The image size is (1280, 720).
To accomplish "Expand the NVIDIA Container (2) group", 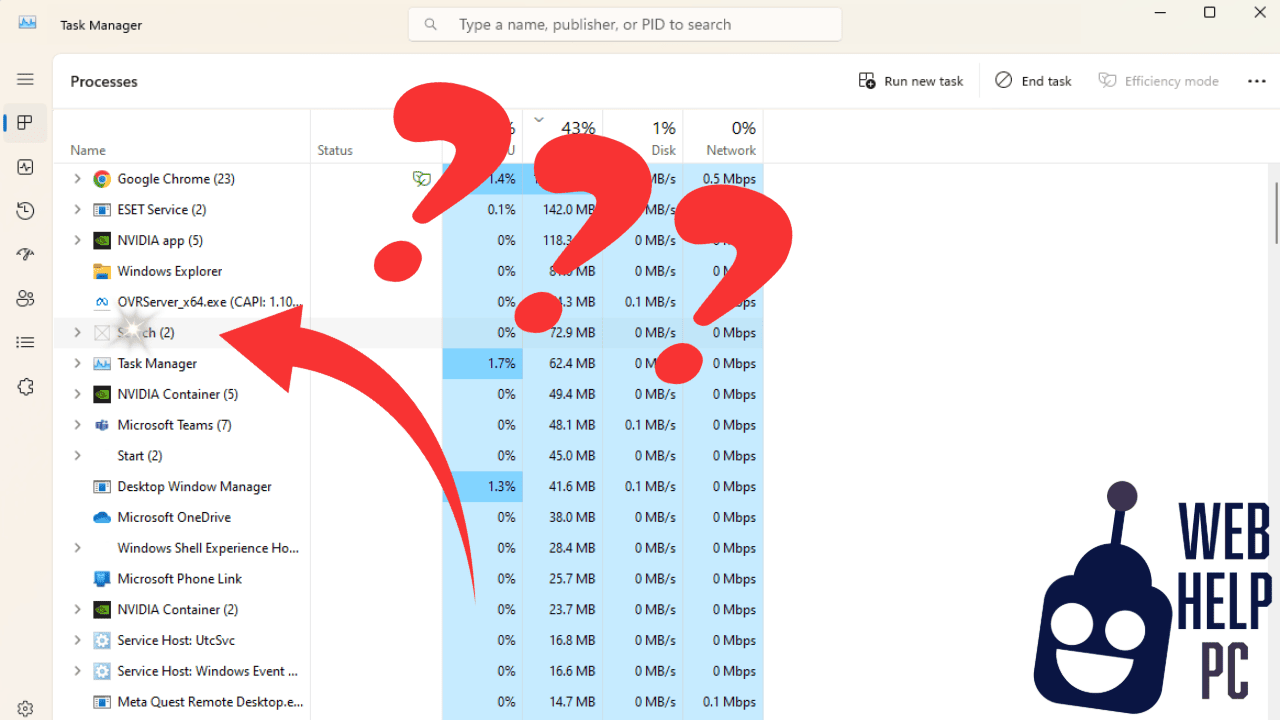I will click(x=77, y=610).
